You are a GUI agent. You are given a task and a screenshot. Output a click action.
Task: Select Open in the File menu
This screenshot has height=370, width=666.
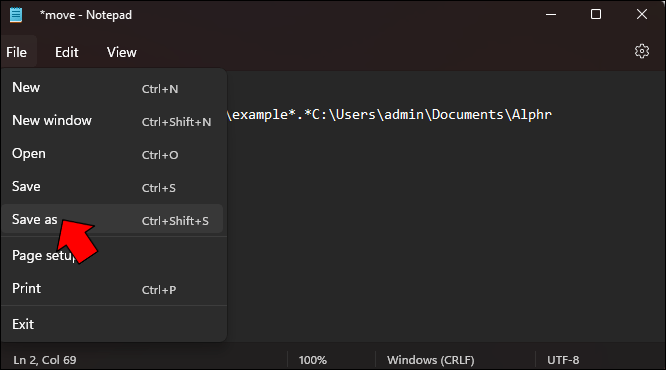pyautogui.click(x=113, y=154)
